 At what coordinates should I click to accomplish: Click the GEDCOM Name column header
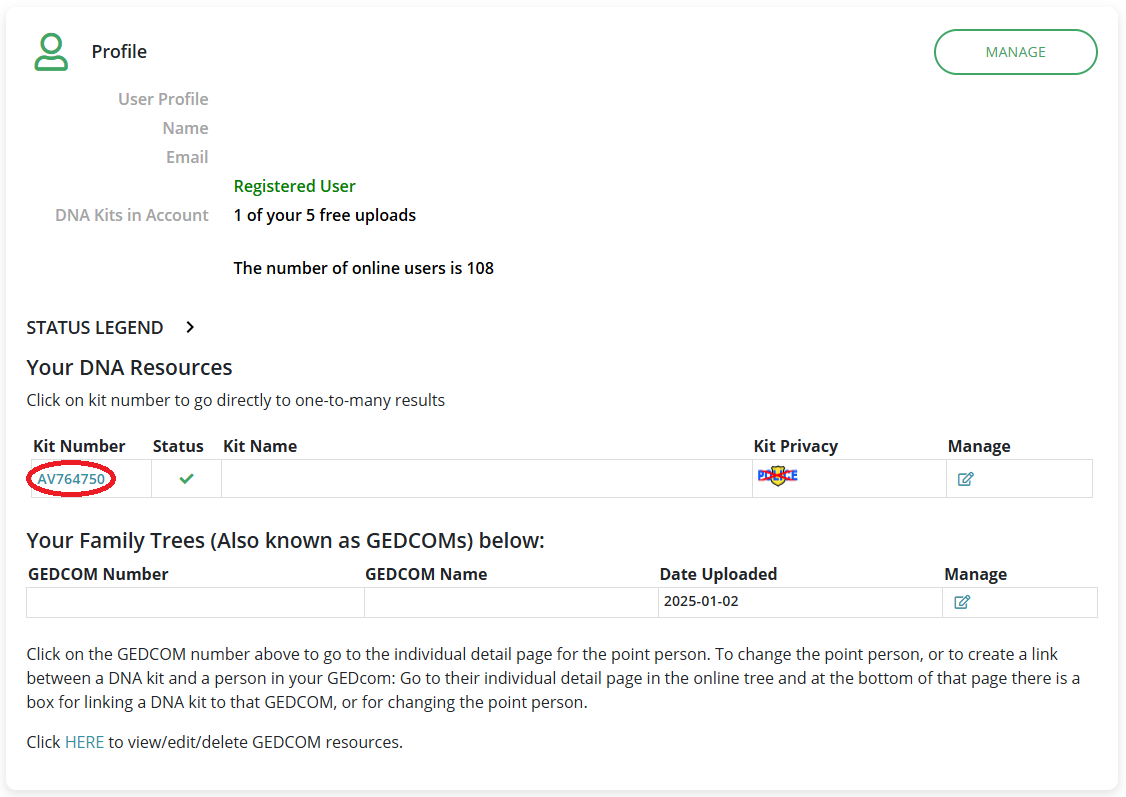[426, 574]
